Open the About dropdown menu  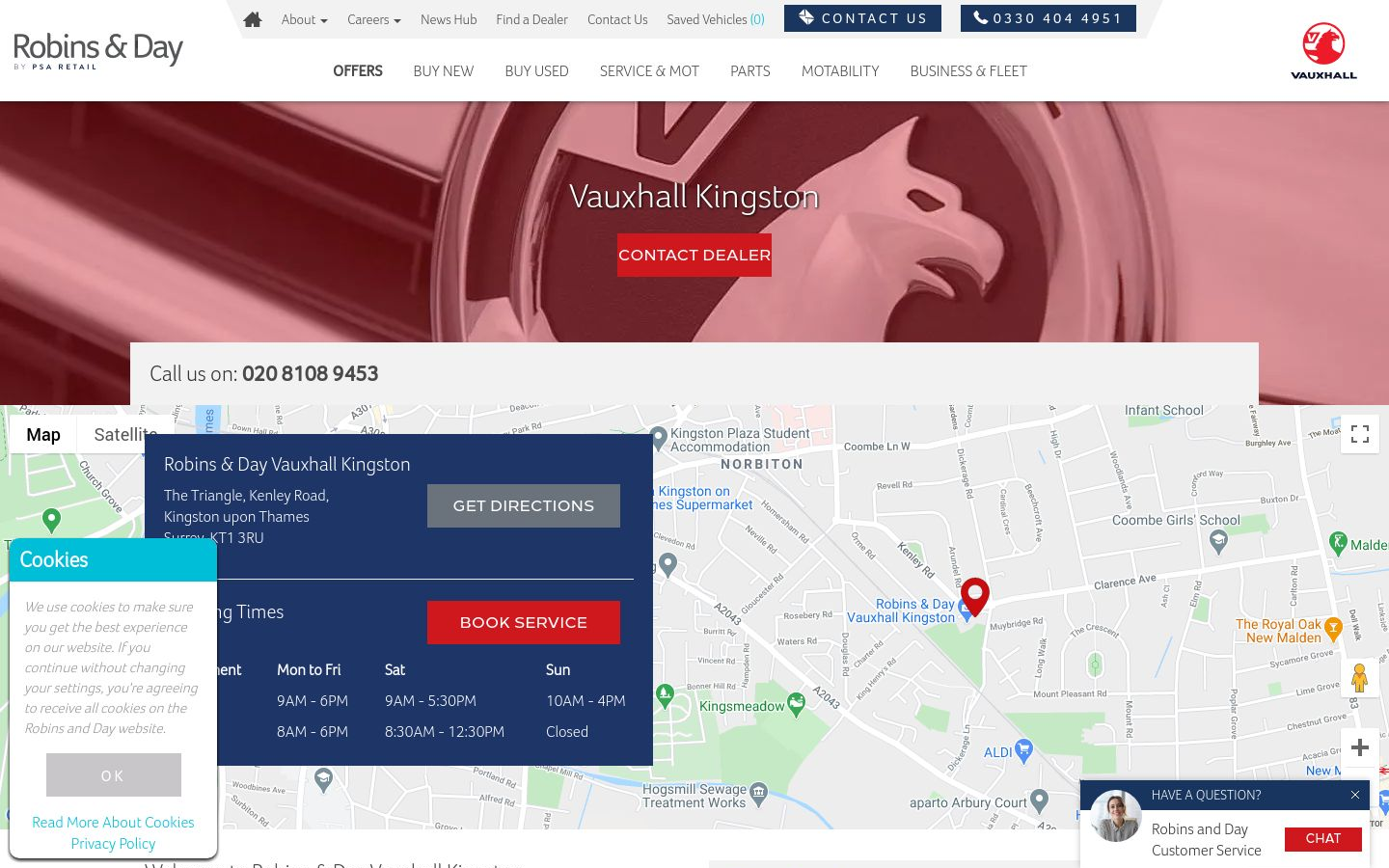(304, 19)
